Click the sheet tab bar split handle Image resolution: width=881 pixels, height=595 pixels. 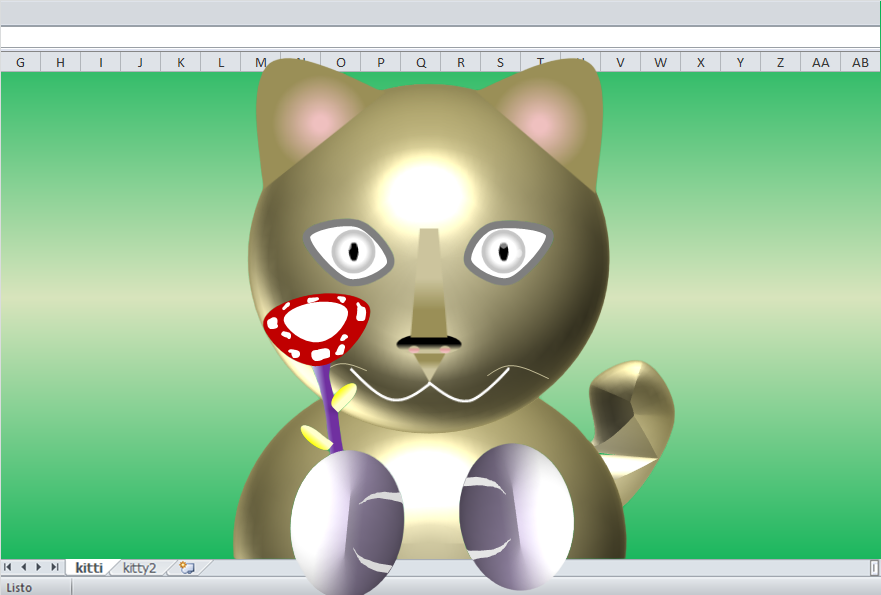(874, 567)
